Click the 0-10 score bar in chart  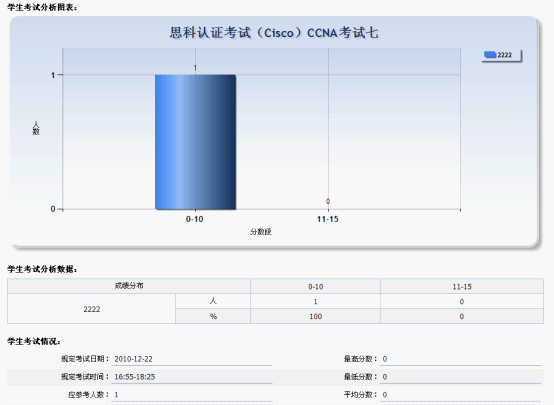195,142
